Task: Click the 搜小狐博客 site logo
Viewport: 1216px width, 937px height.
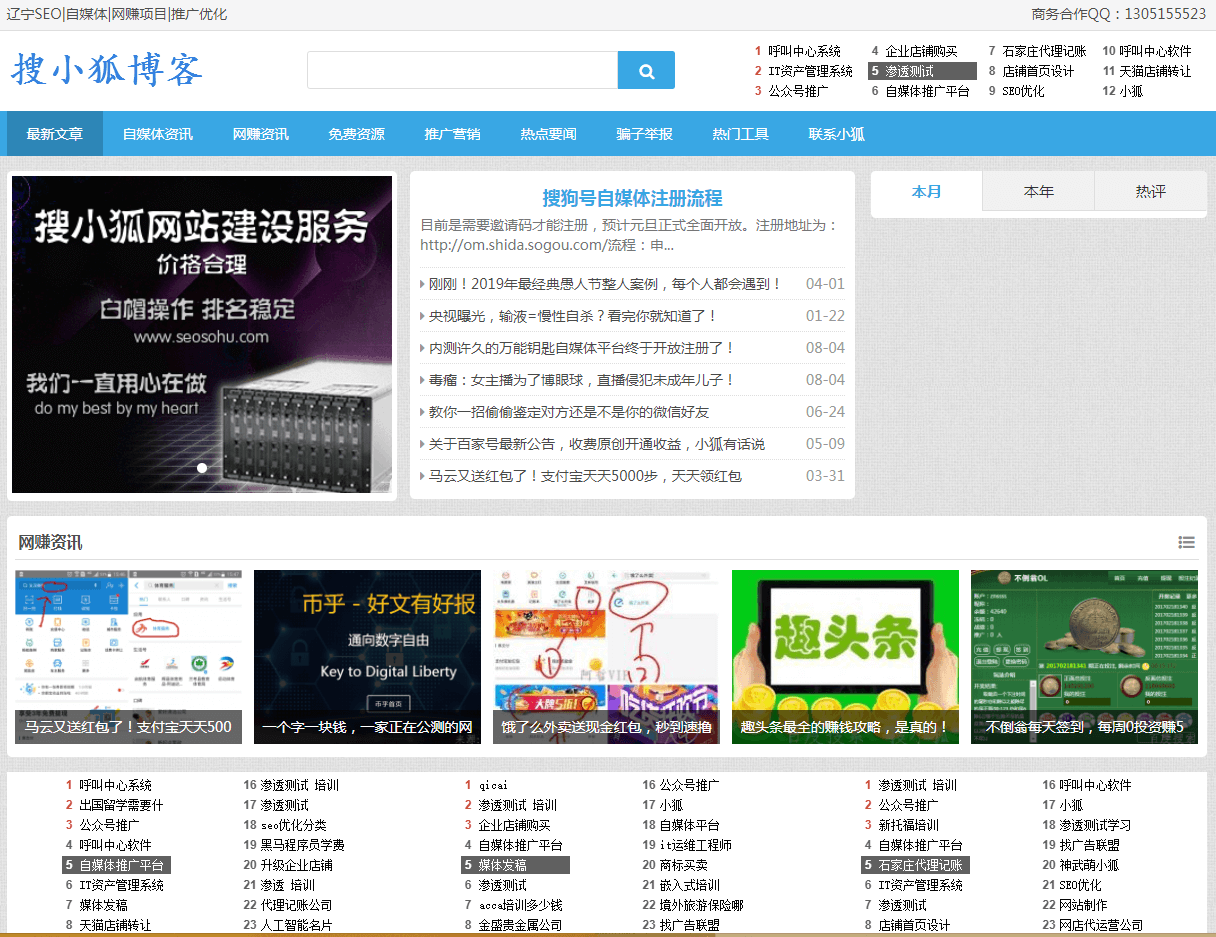Action: click(107, 70)
